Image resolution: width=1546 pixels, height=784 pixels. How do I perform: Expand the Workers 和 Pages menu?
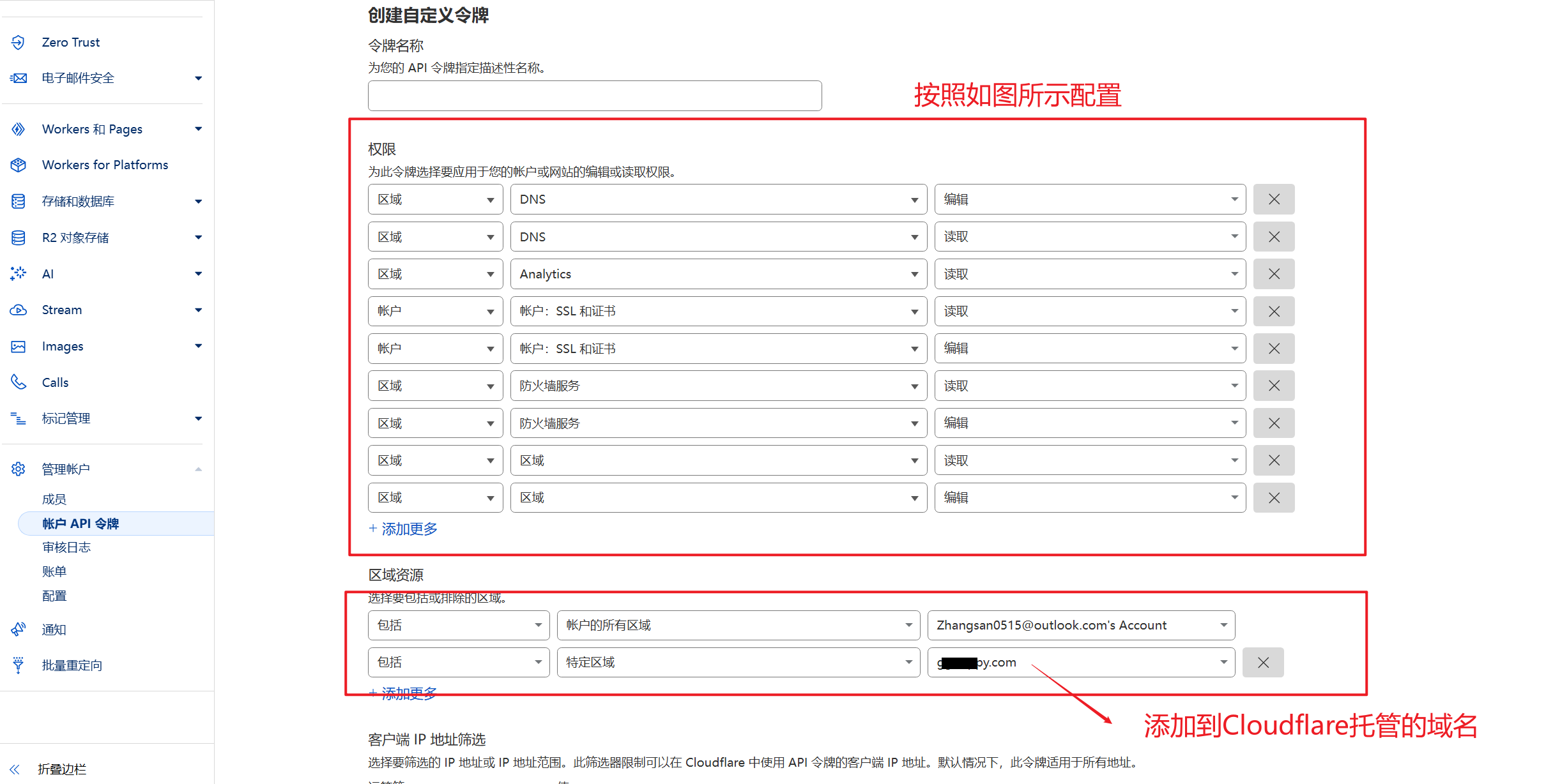(x=198, y=129)
